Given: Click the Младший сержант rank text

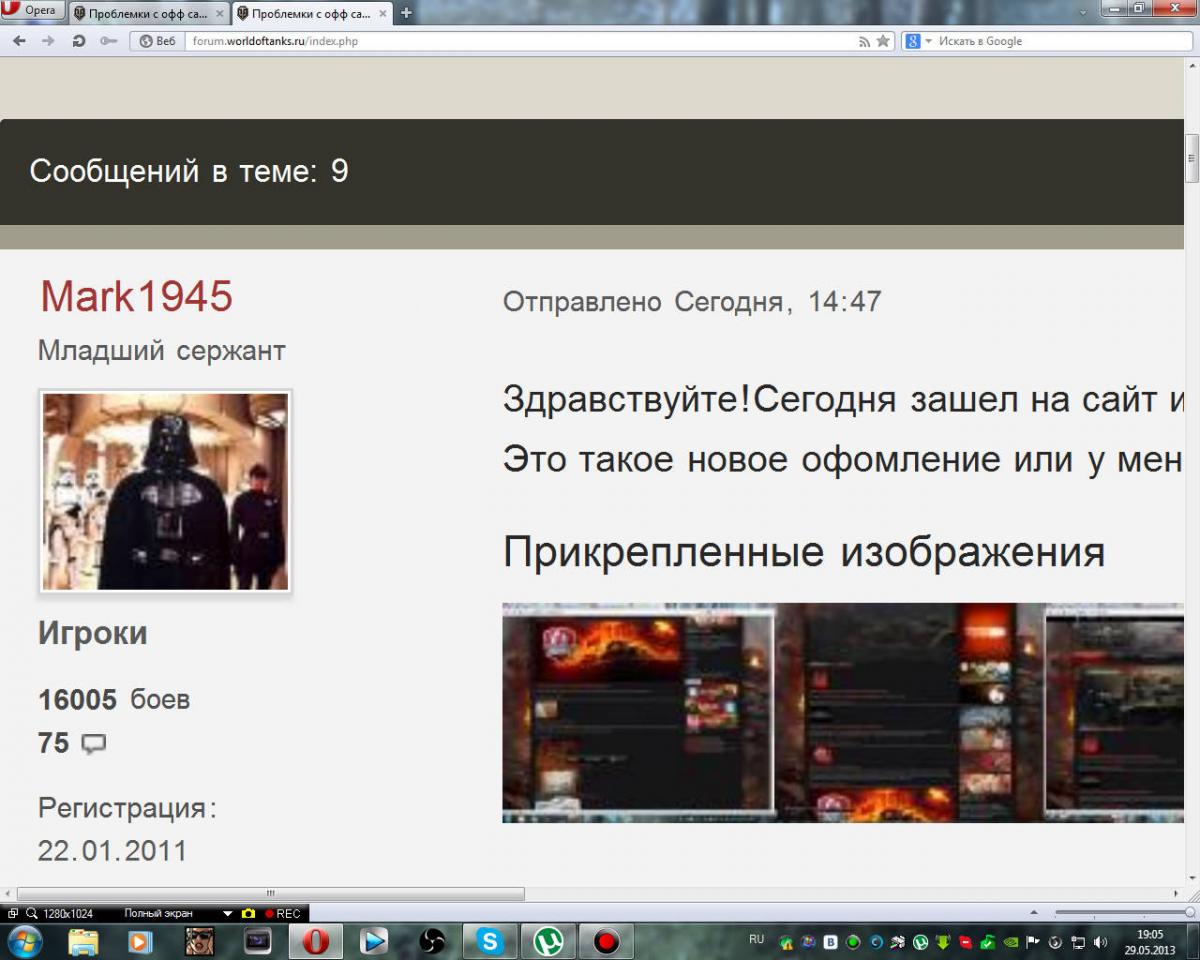Looking at the screenshot, I should [x=162, y=351].
